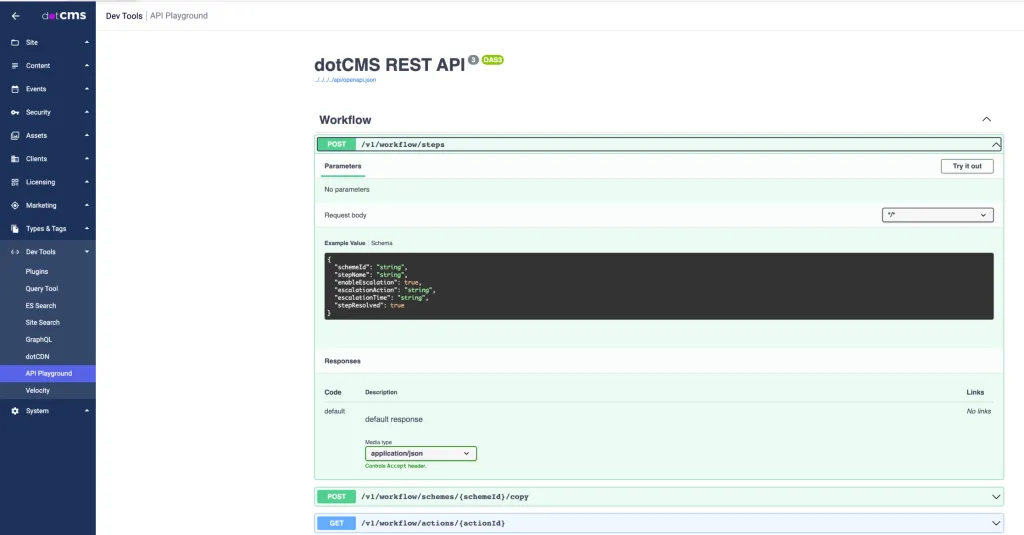Click the example JSON code block

pyautogui.click(x=659, y=286)
